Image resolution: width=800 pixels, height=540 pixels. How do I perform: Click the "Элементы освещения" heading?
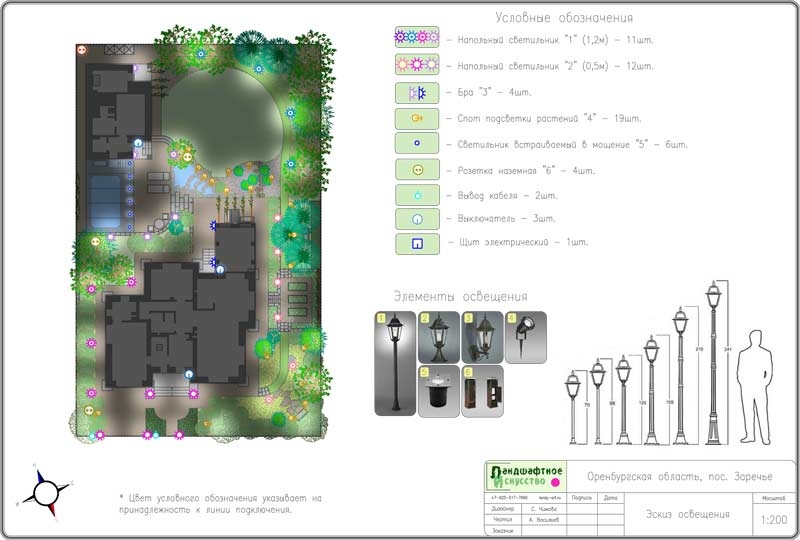(460, 297)
